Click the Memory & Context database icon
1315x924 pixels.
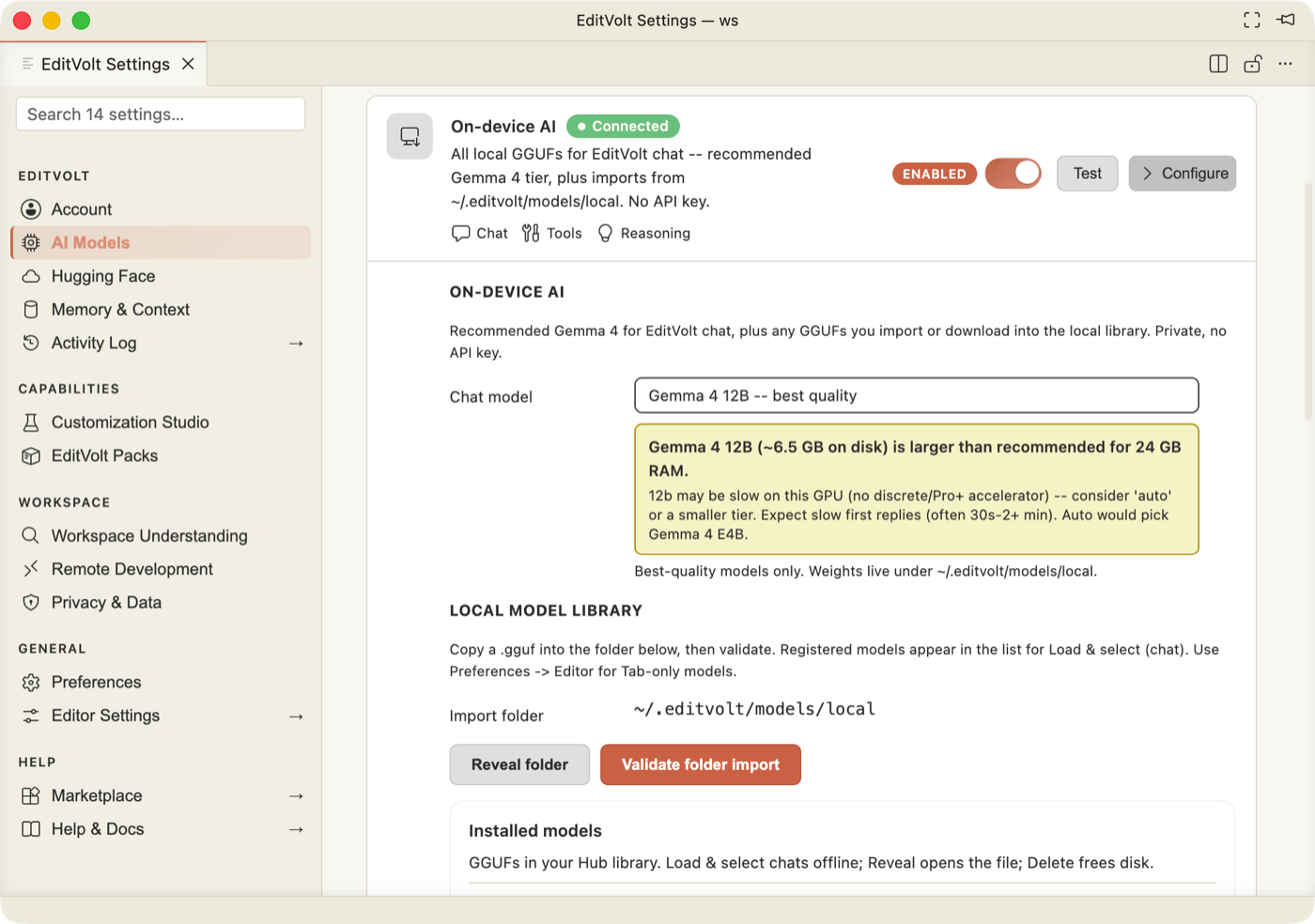coord(31,310)
